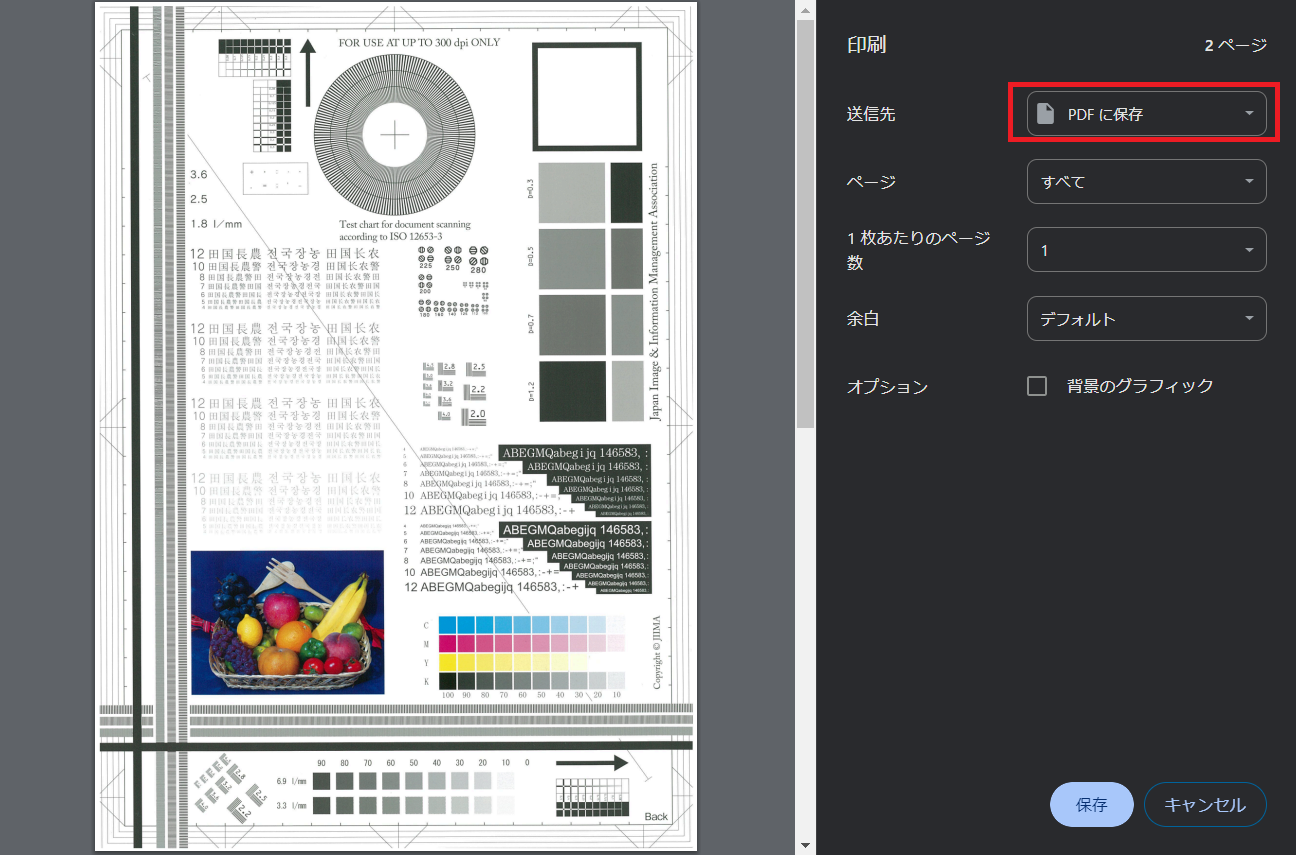Screen dimensions: 1296x855
Task: Click the PDF file icon in destination selector
Action: 1043,113
